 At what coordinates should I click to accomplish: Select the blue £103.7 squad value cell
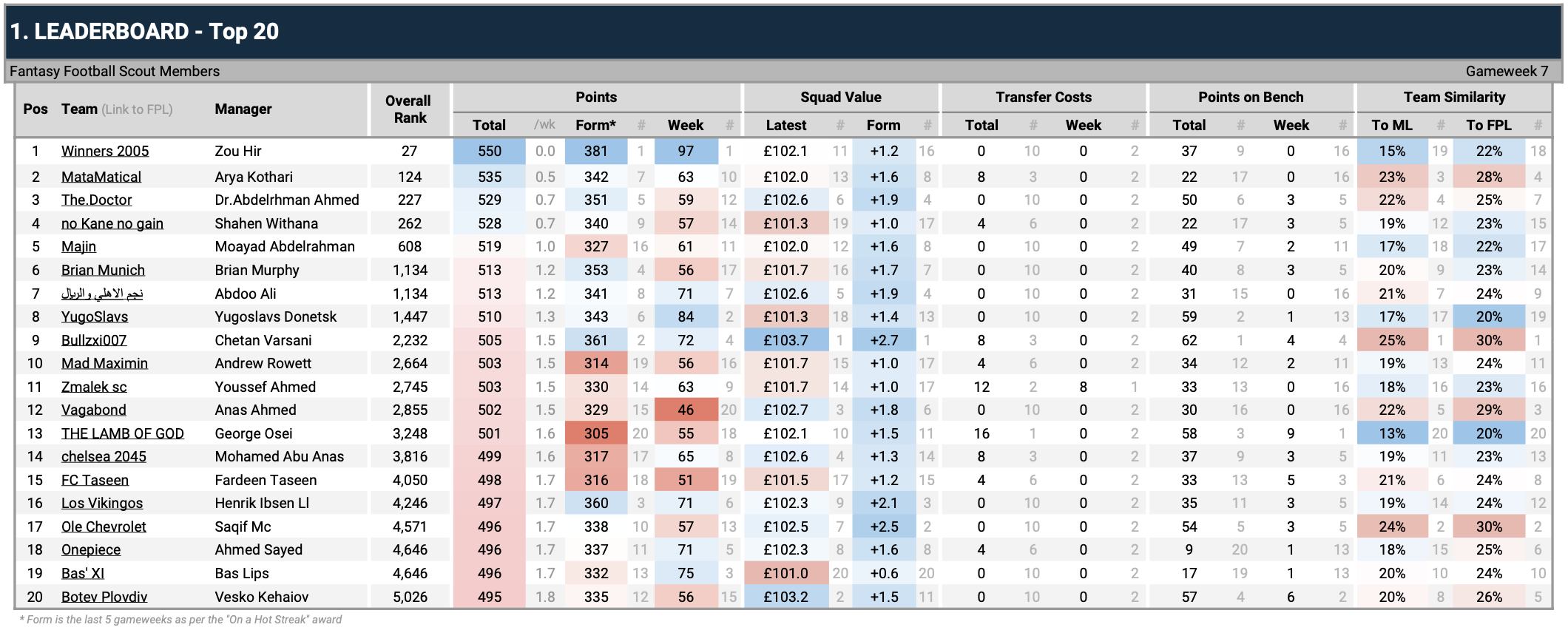785,341
